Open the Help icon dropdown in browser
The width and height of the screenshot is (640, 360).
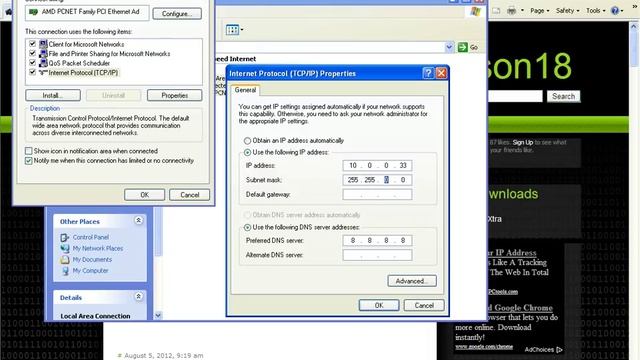pyautogui.click(x=622, y=11)
